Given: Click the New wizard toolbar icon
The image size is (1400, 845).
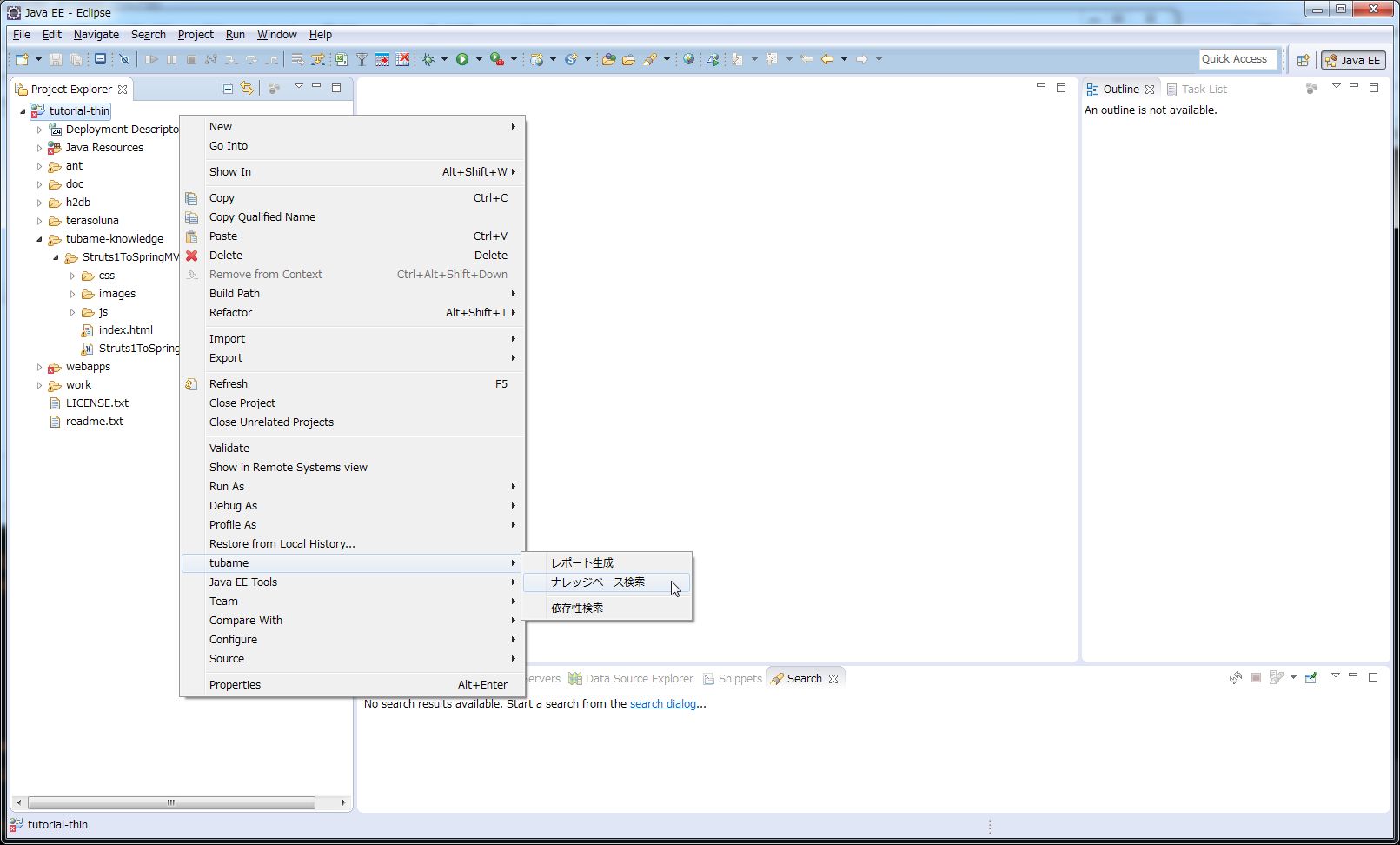Looking at the screenshot, I should coord(22,59).
